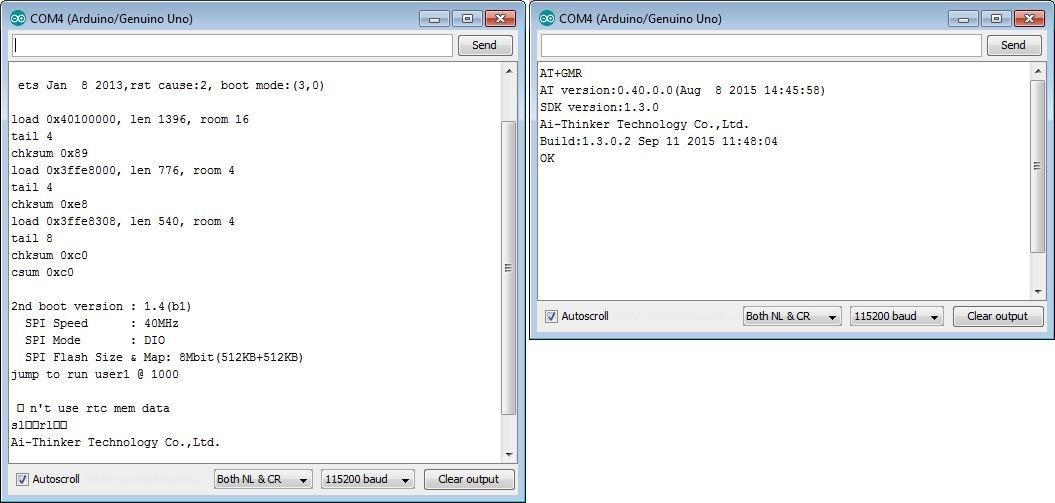Click 'csum 0xc0' line in left output

[42, 272]
